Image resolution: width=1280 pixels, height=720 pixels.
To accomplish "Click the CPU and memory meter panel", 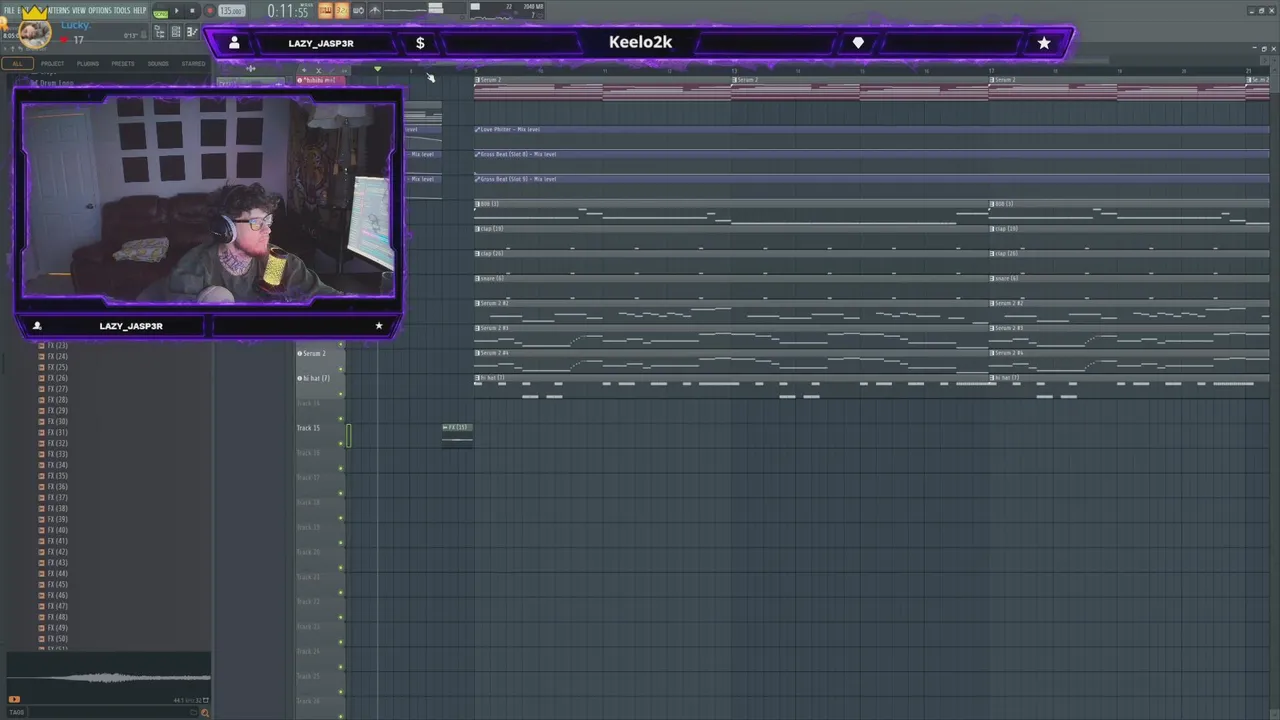I will click(x=506, y=10).
